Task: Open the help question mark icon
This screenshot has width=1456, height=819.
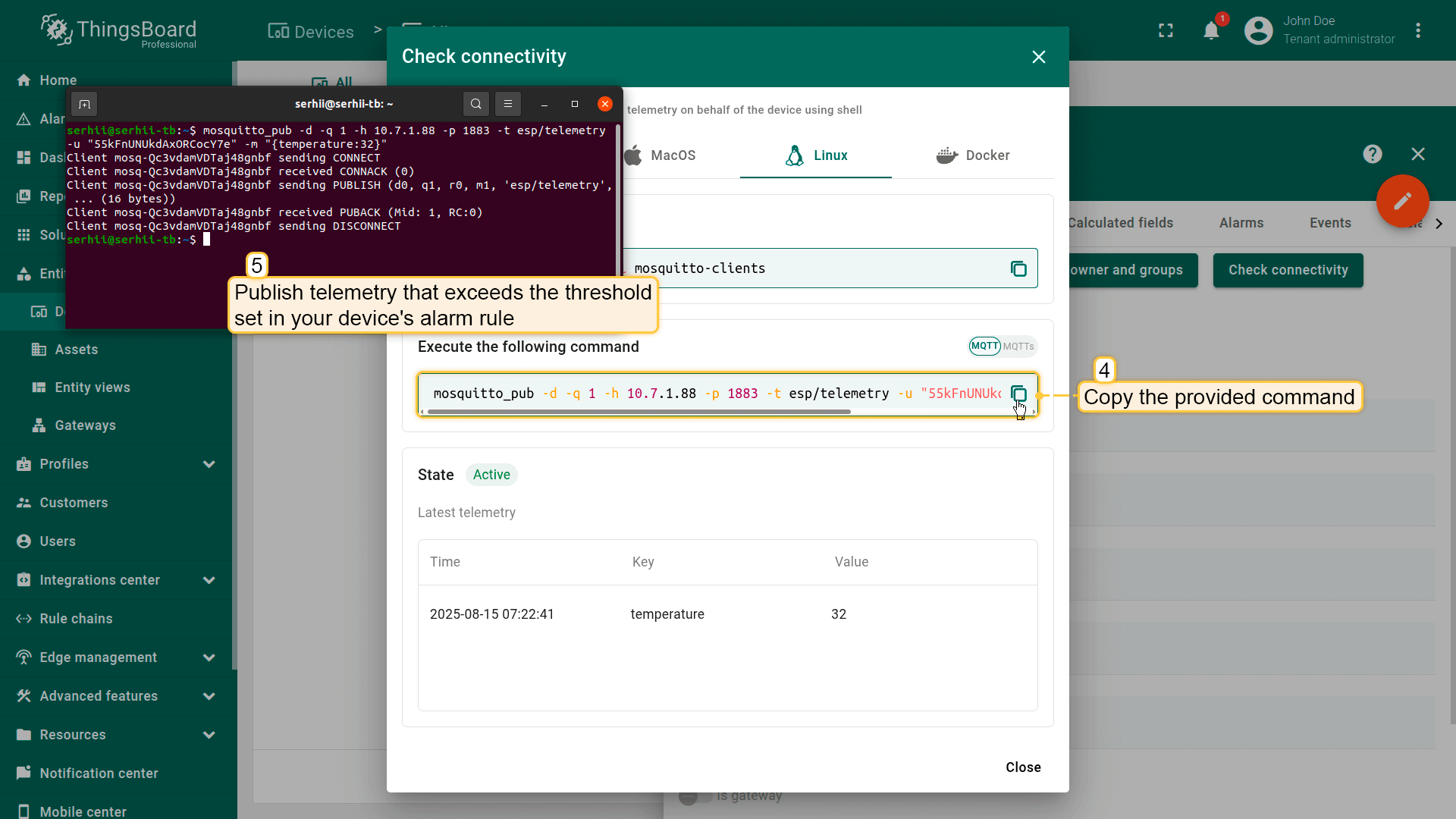Action: (x=1372, y=154)
